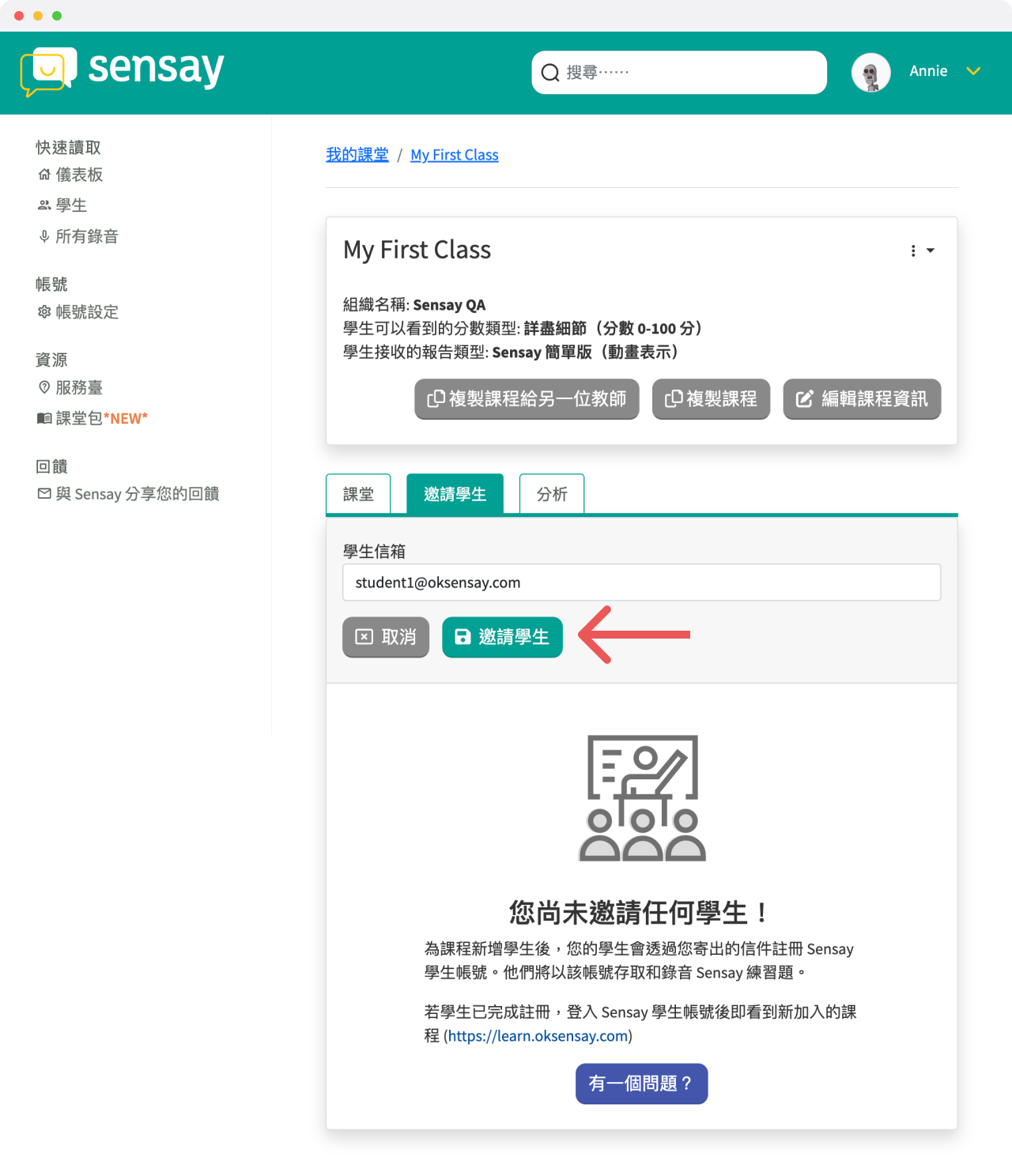Image resolution: width=1012 pixels, height=1176 pixels.
Task: Click the classroom illustration image
Action: pos(642,798)
